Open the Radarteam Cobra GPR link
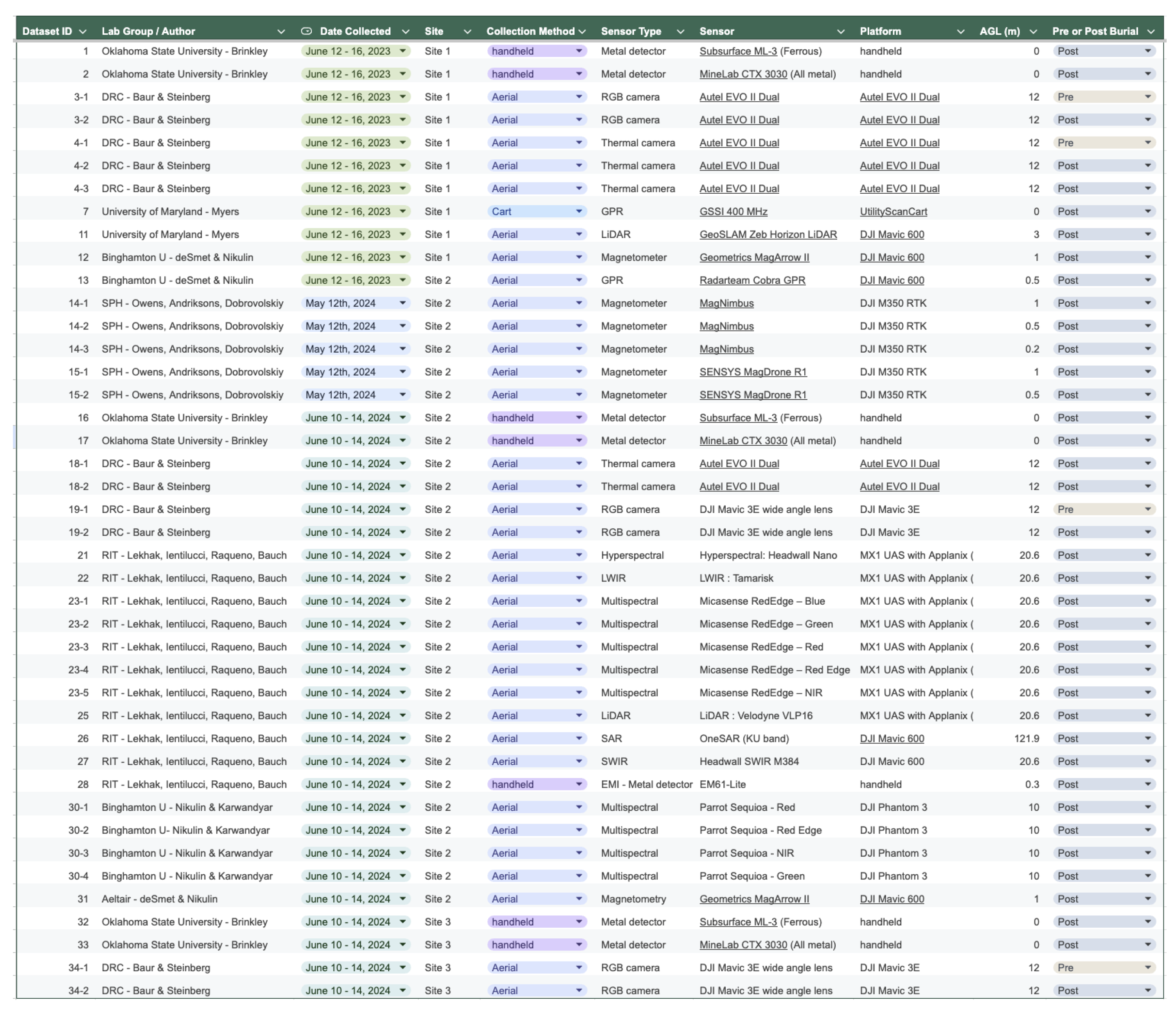The image size is (1176, 1012). coord(752,281)
